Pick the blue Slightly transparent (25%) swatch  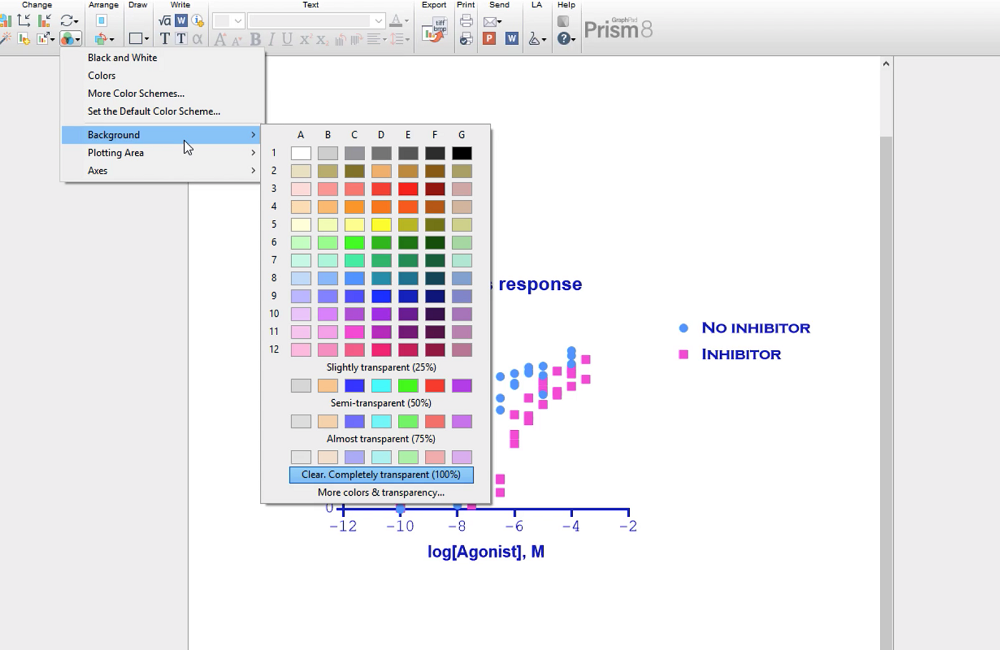point(355,385)
